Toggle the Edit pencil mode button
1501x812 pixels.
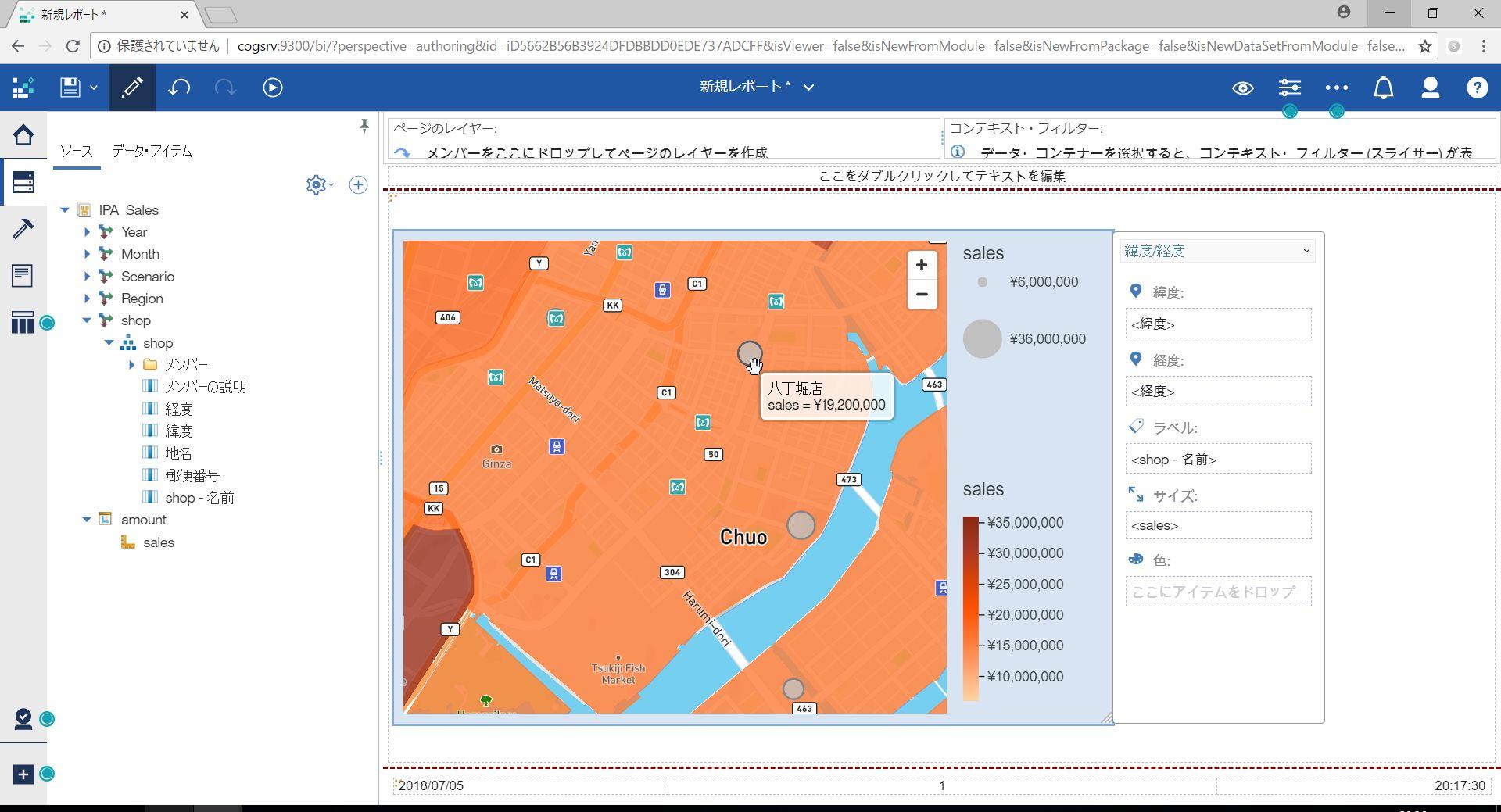132,88
